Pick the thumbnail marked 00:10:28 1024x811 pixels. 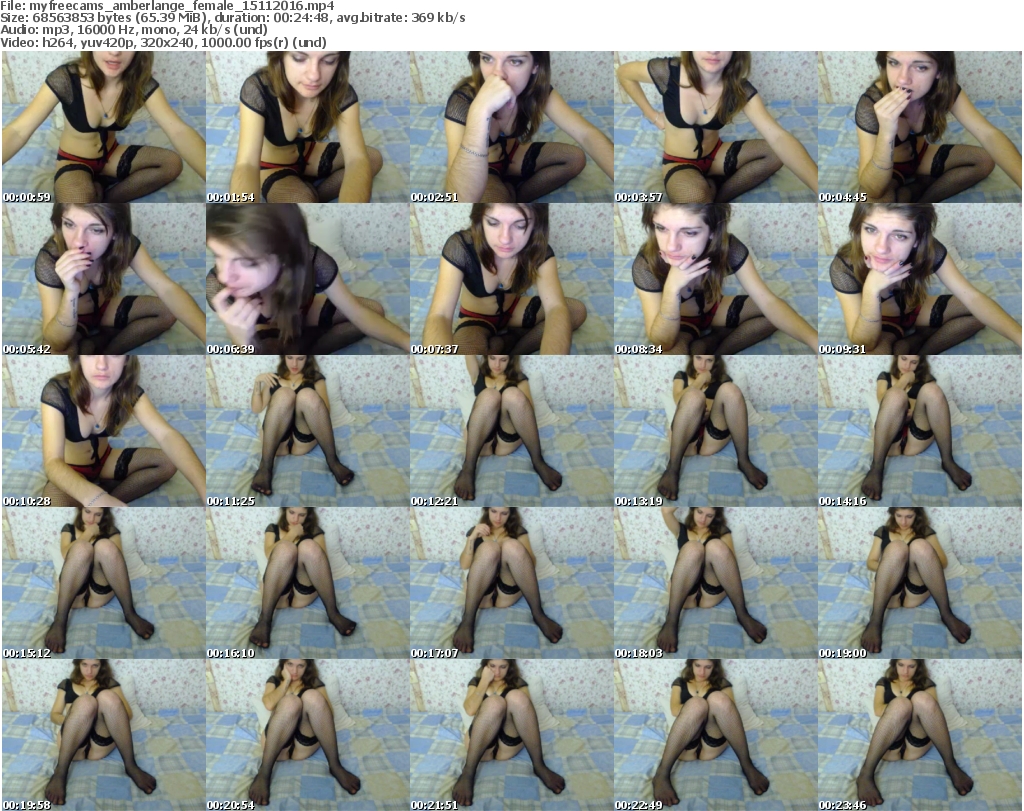click(104, 431)
